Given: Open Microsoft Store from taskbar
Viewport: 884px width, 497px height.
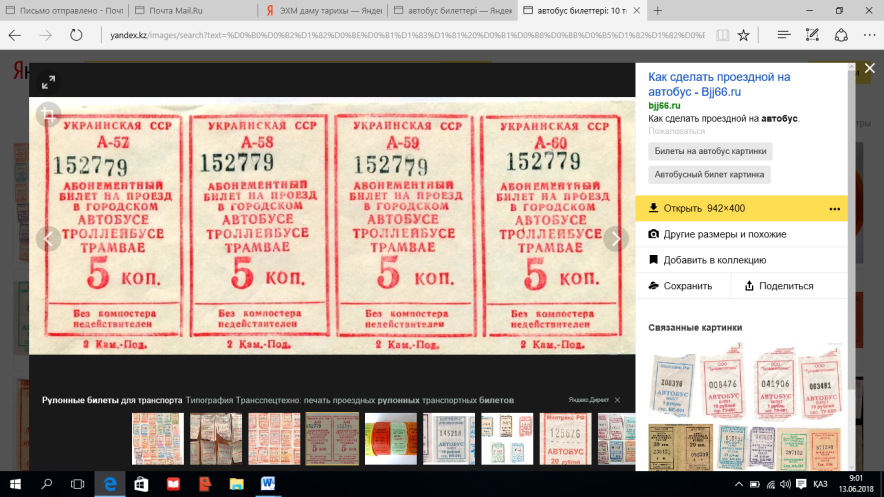Looking at the screenshot, I should point(142,484).
